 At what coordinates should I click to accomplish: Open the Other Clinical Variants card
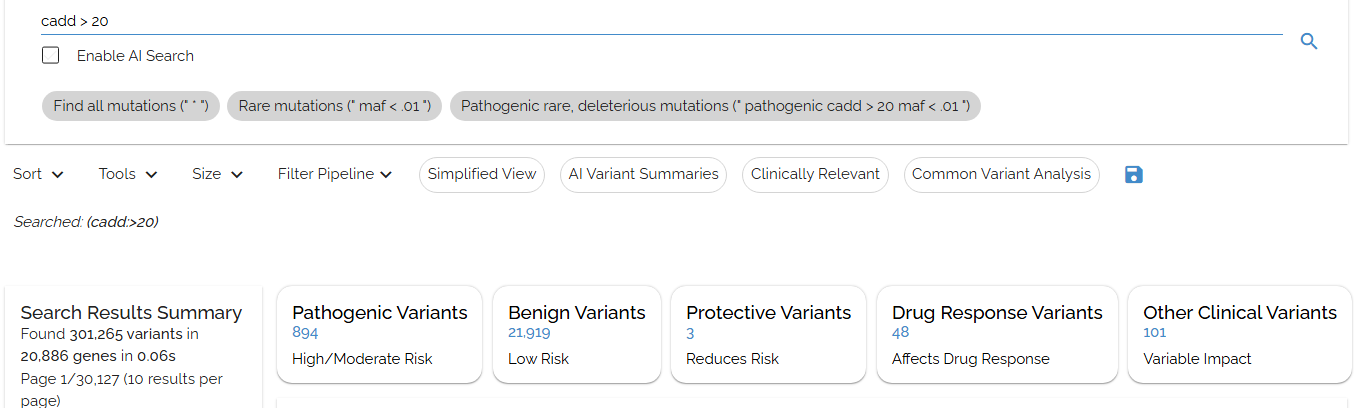click(1239, 335)
